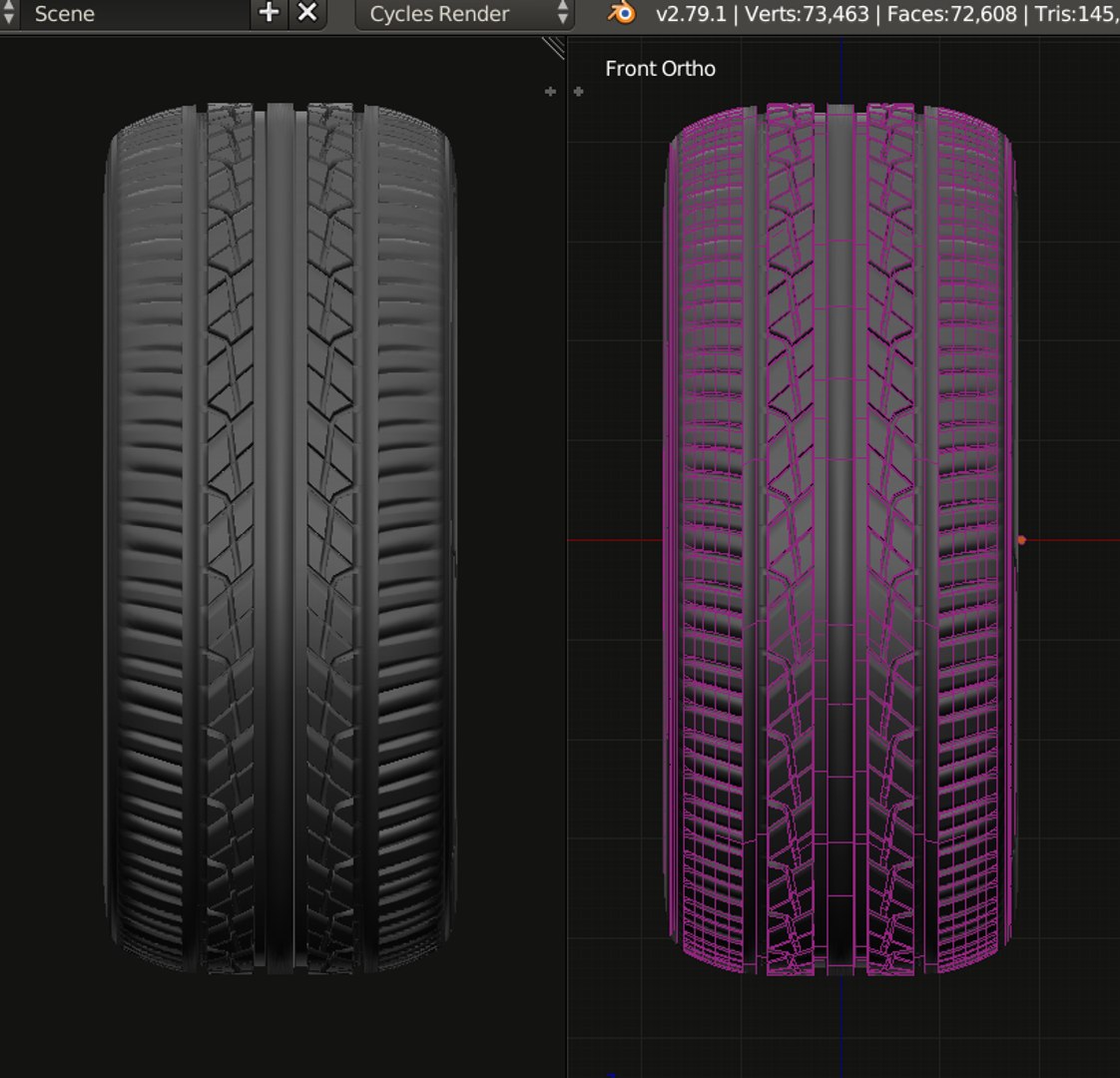Click the "Front Ortho" view label
This screenshot has height=1078, width=1120.
[x=660, y=69]
